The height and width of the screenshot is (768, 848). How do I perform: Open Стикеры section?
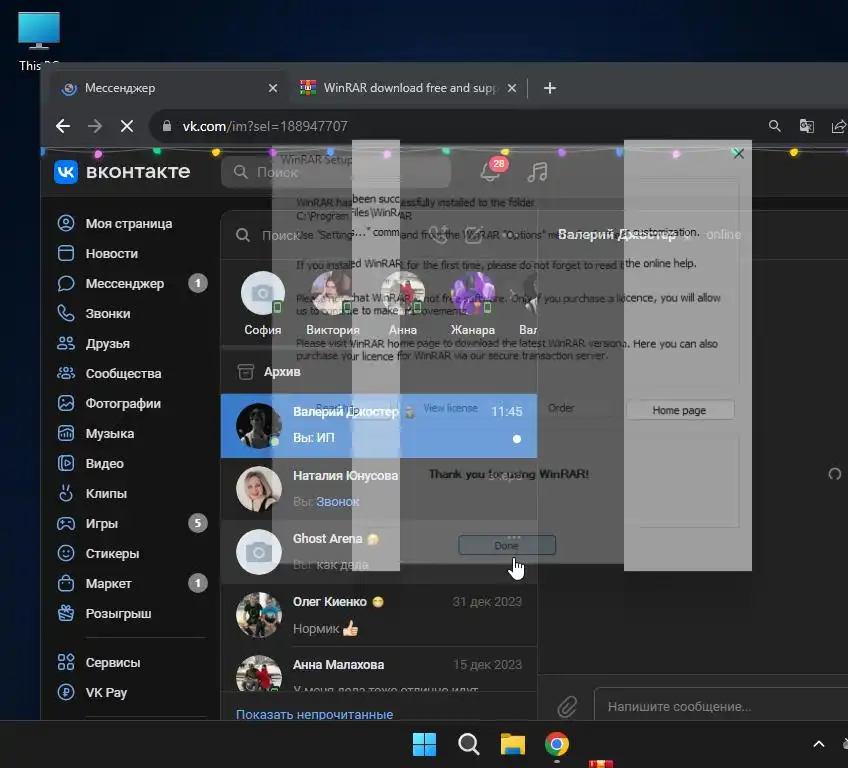coord(98,553)
